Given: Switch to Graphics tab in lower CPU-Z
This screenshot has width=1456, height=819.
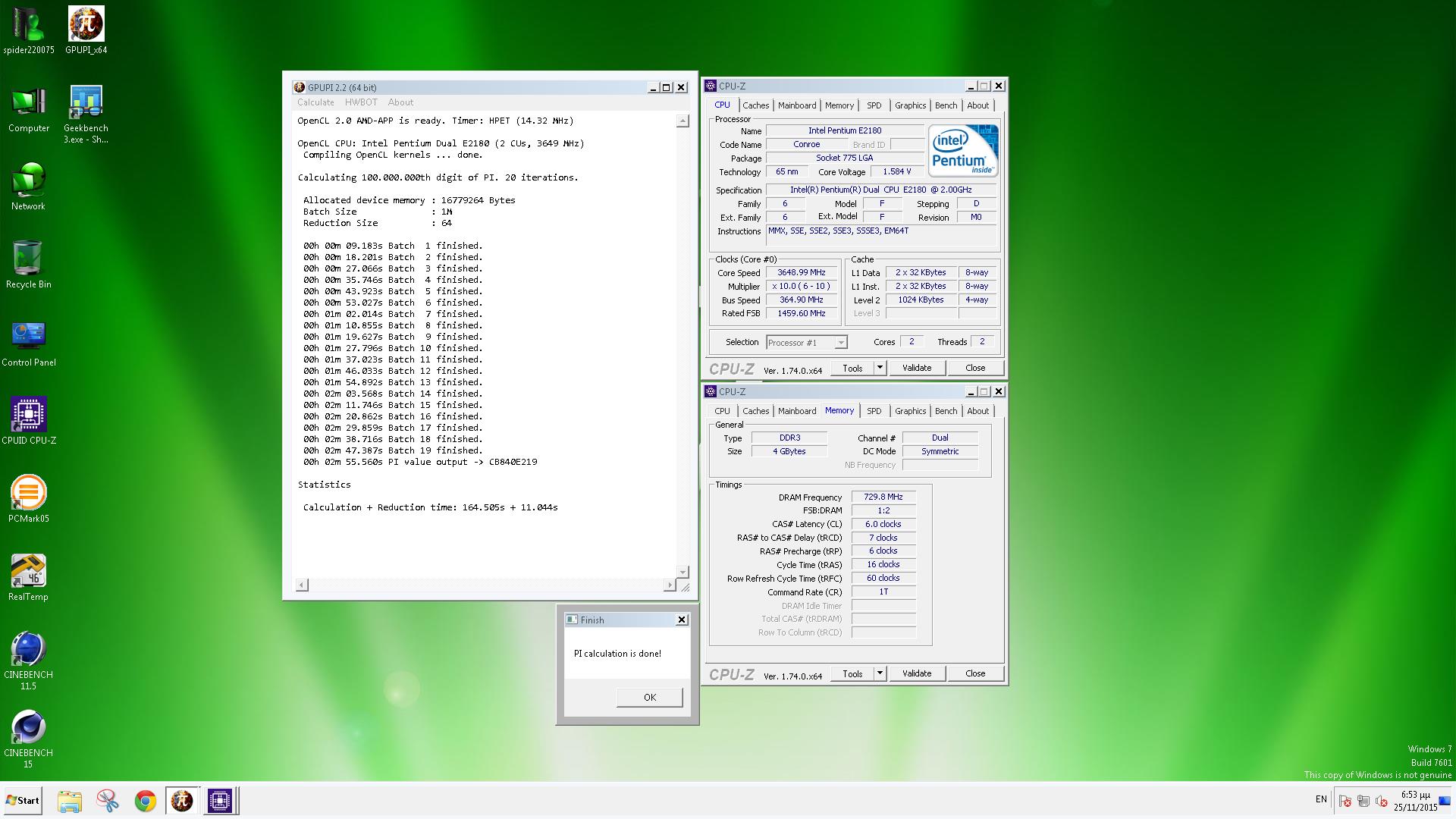Looking at the screenshot, I should click(910, 411).
